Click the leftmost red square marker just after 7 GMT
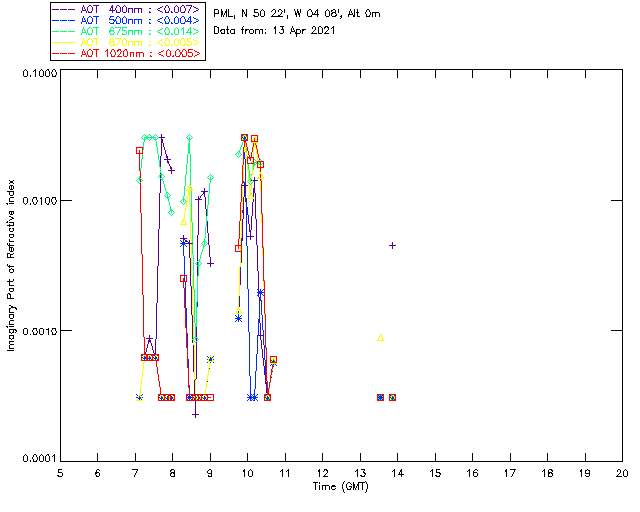The image size is (640, 512). (140, 150)
